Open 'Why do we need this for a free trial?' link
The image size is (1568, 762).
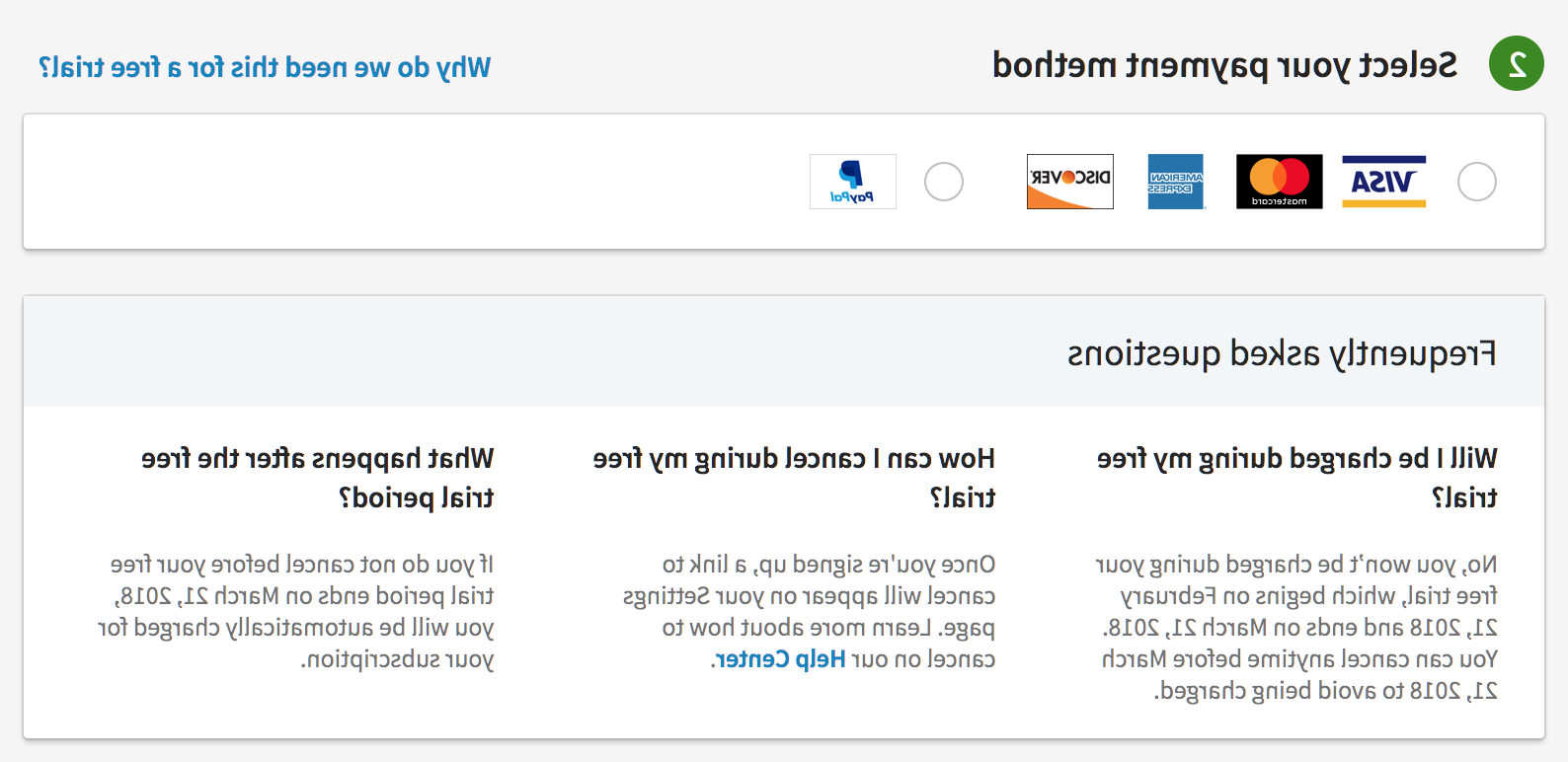[x=265, y=67]
